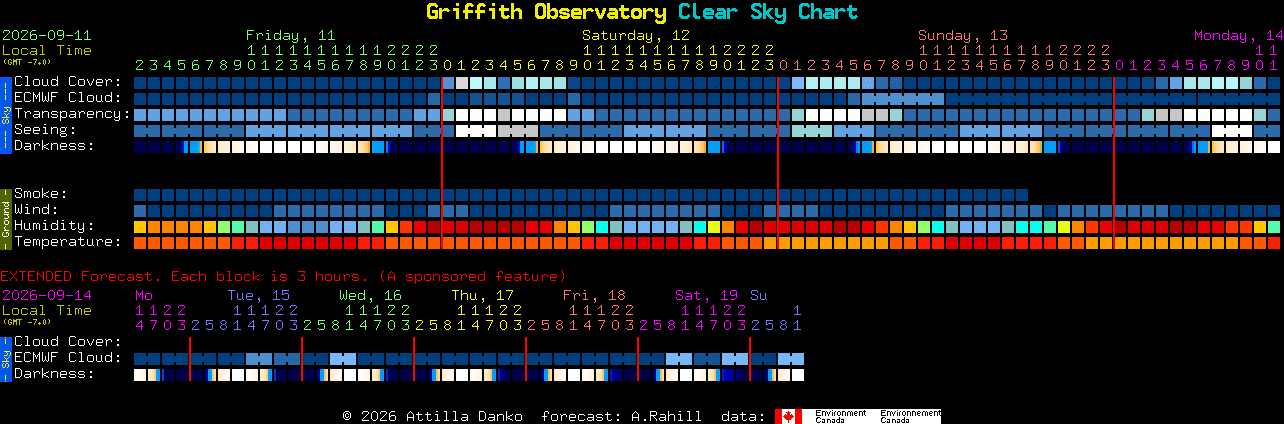Select the Transparency row label
Image resolution: width=1284 pixels, height=424 pixels.
point(72,113)
